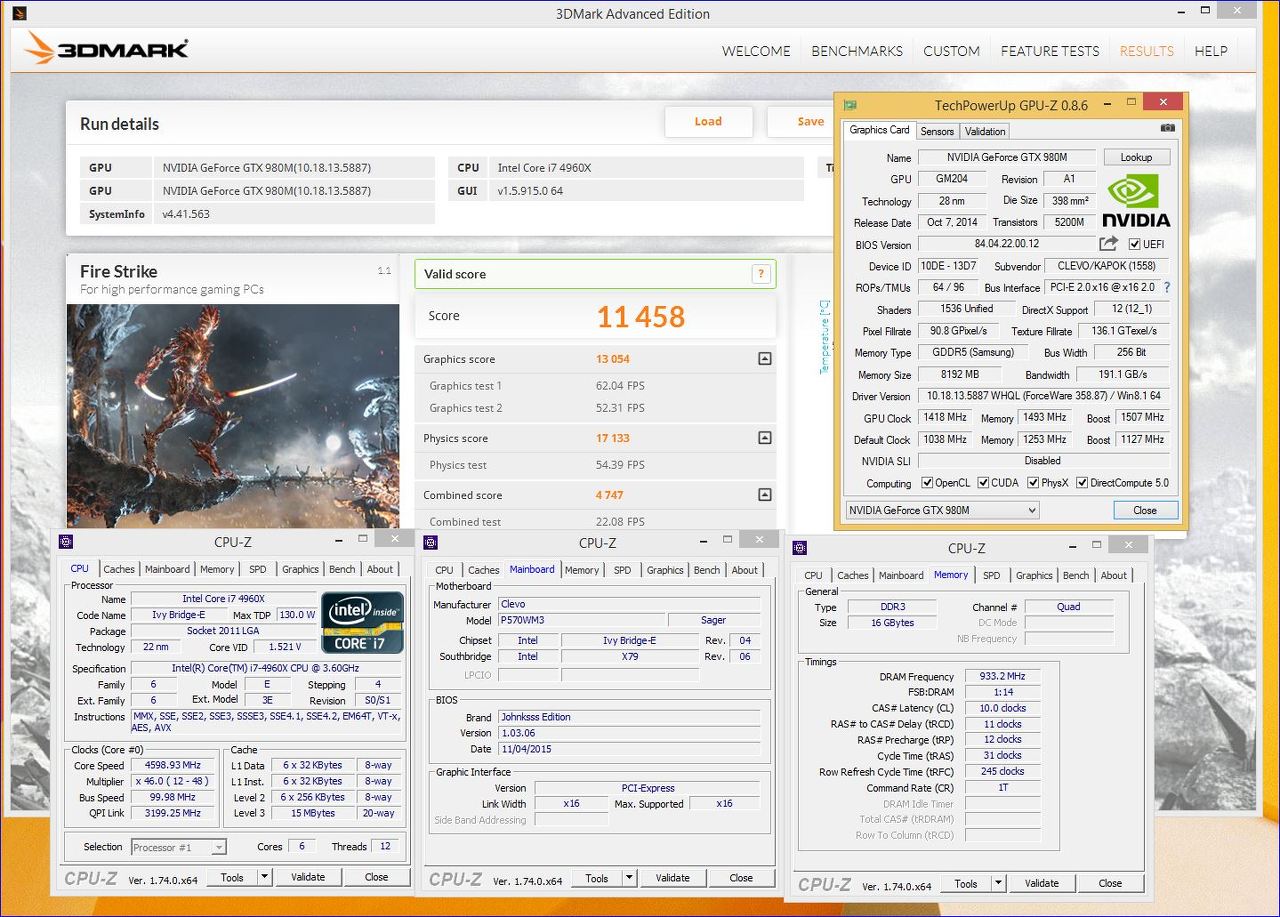
Task: Click the Valid score help question mark
Action: (761, 274)
